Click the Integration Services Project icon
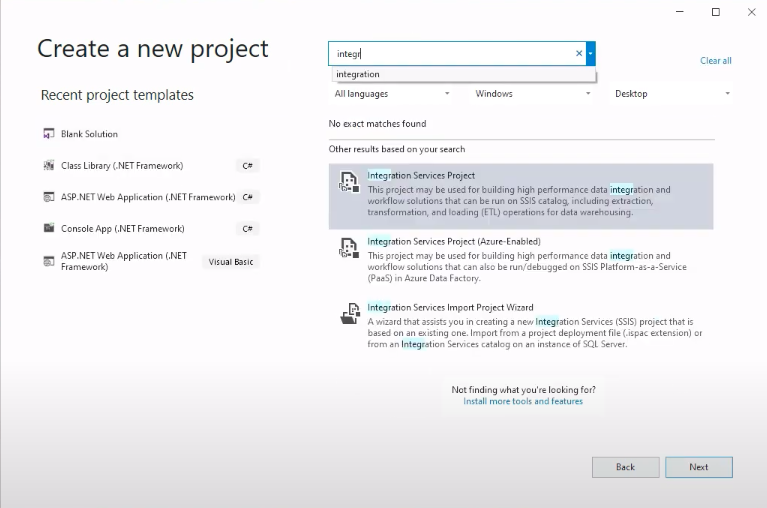Viewport: 767px width, 508px height. coord(349,182)
